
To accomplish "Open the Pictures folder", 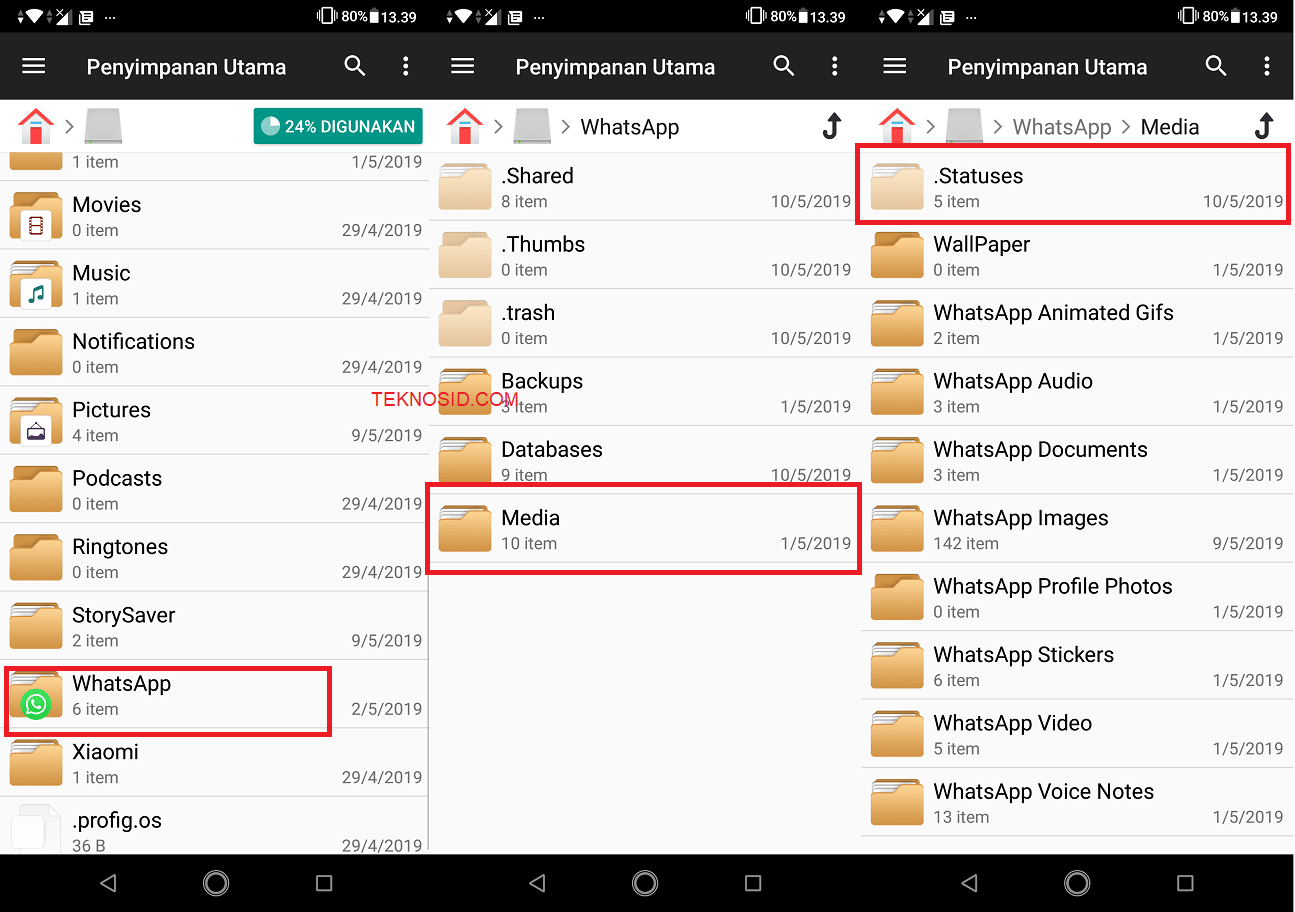I will click(x=214, y=421).
